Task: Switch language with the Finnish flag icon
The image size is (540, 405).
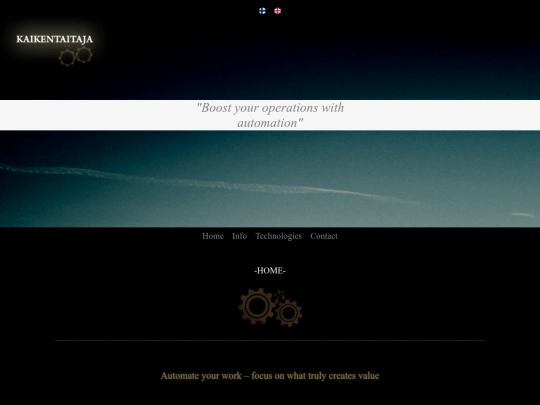Action: coord(262,11)
